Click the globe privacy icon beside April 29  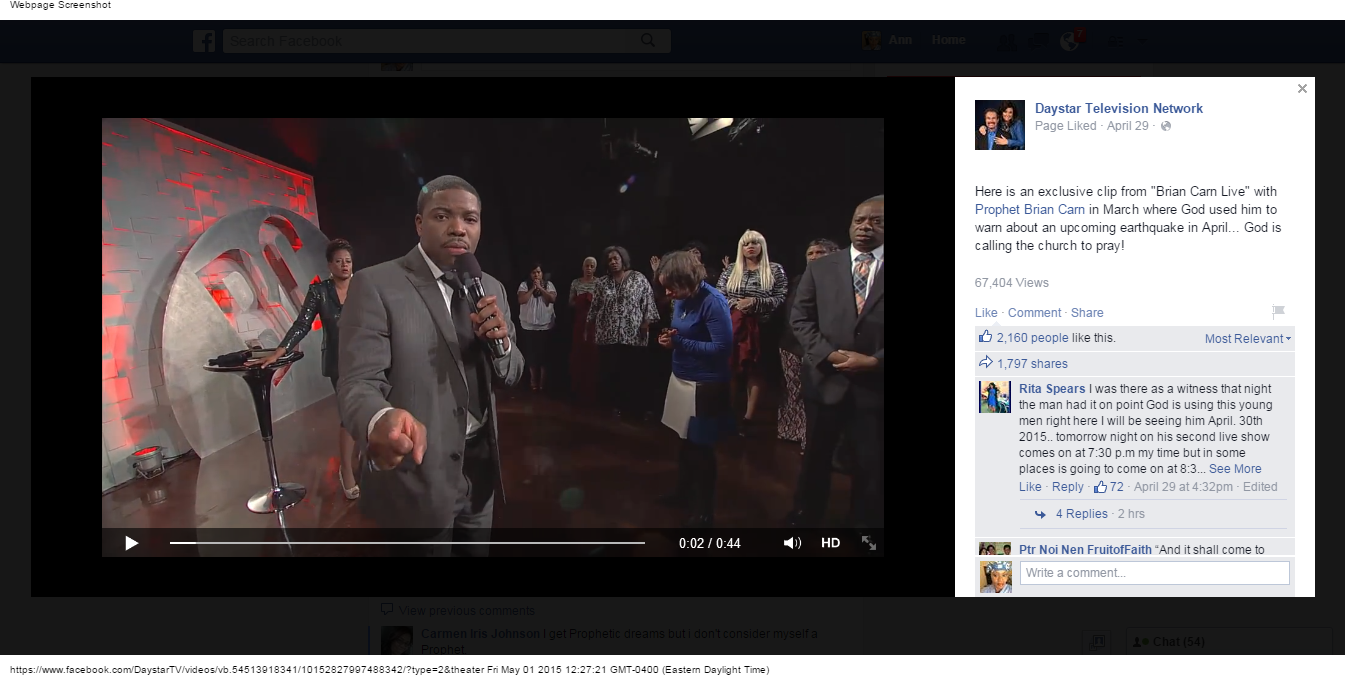click(x=1166, y=126)
